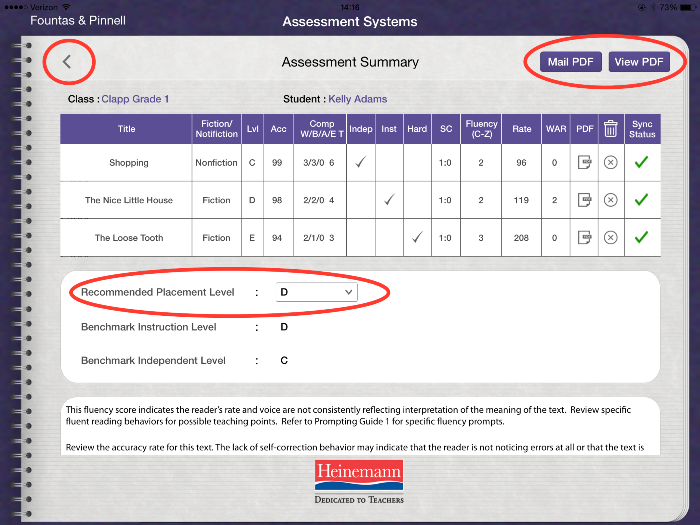The image size is (700, 525).
Task: Click the WAR column header
Action: click(556, 129)
